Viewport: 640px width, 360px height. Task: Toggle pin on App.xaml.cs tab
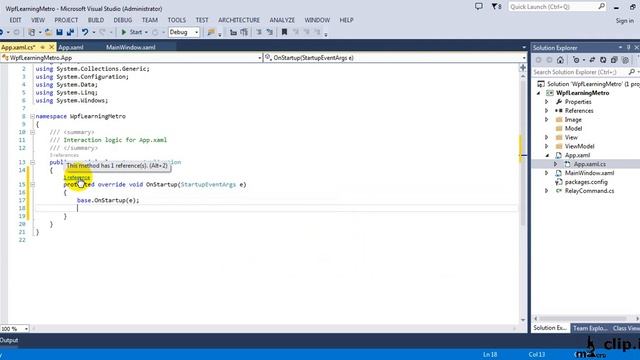(42, 47)
